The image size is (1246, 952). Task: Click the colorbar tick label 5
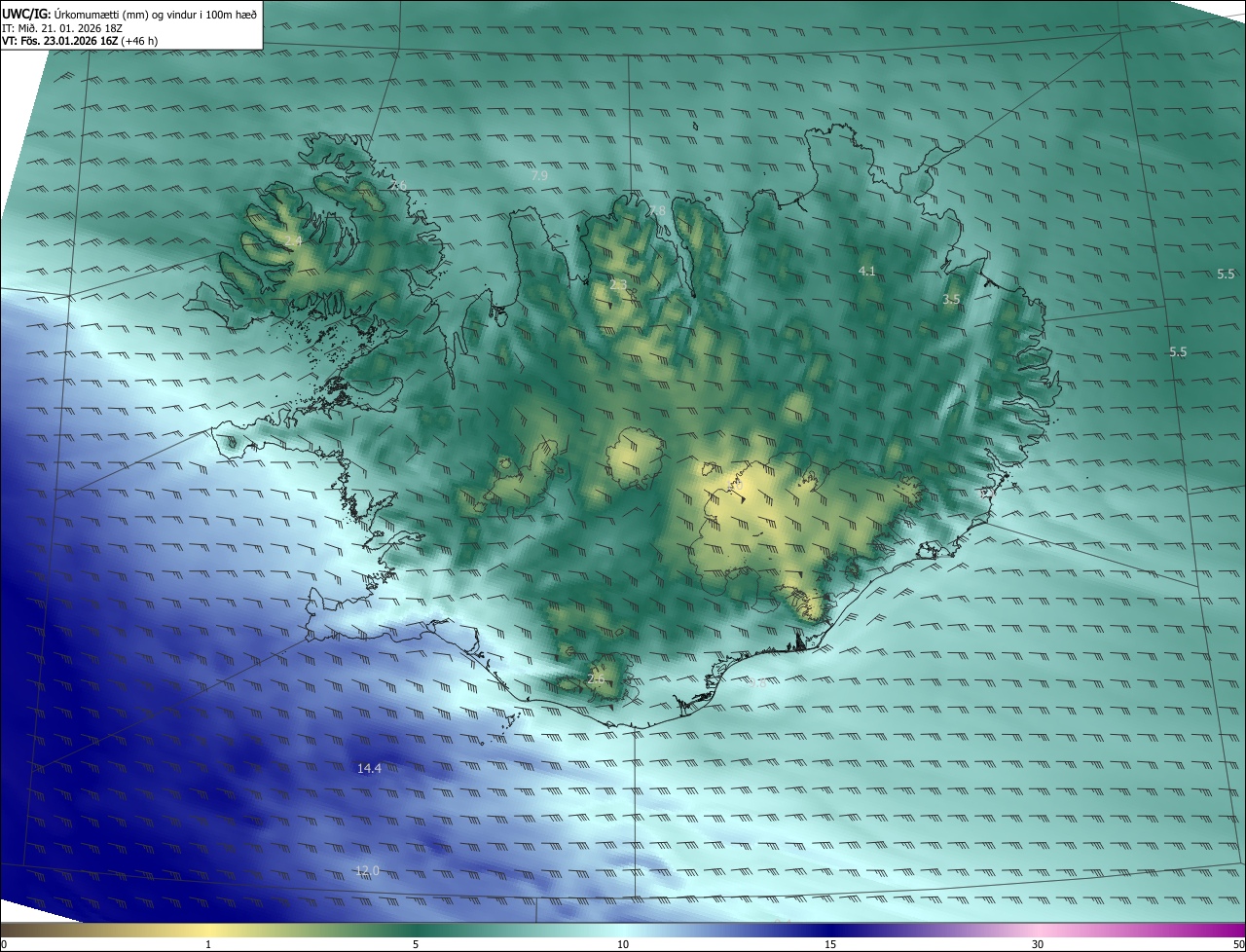(416, 944)
